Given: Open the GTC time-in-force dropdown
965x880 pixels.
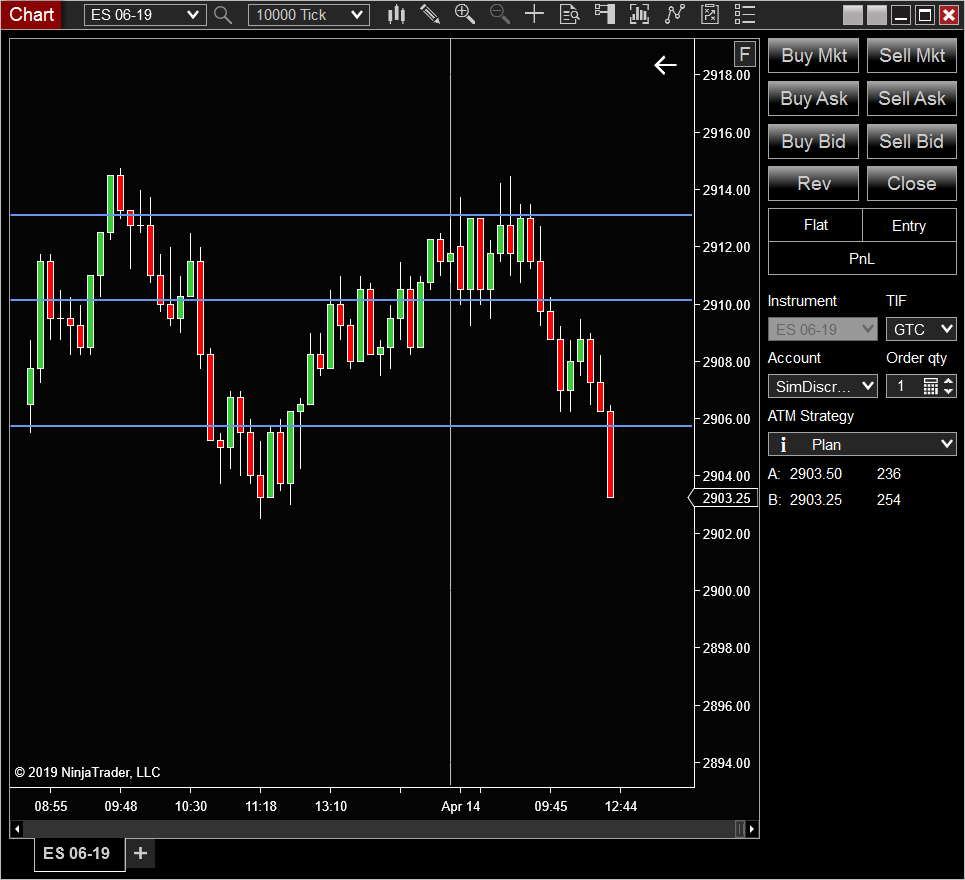Looking at the screenshot, I should (921, 329).
